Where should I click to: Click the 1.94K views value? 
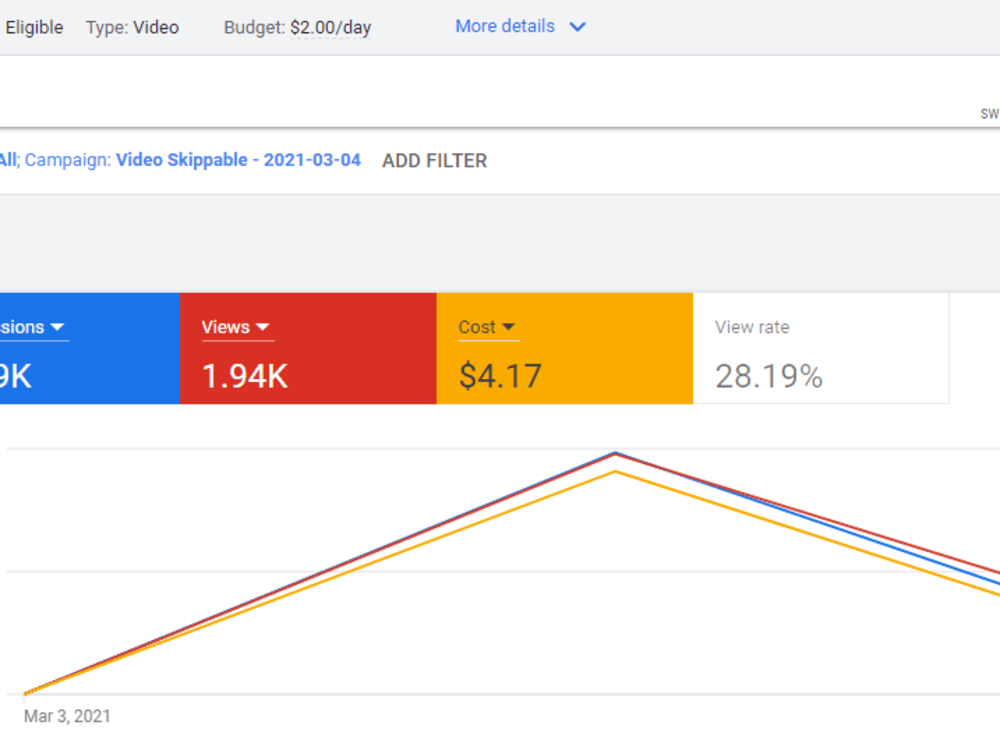245,376
